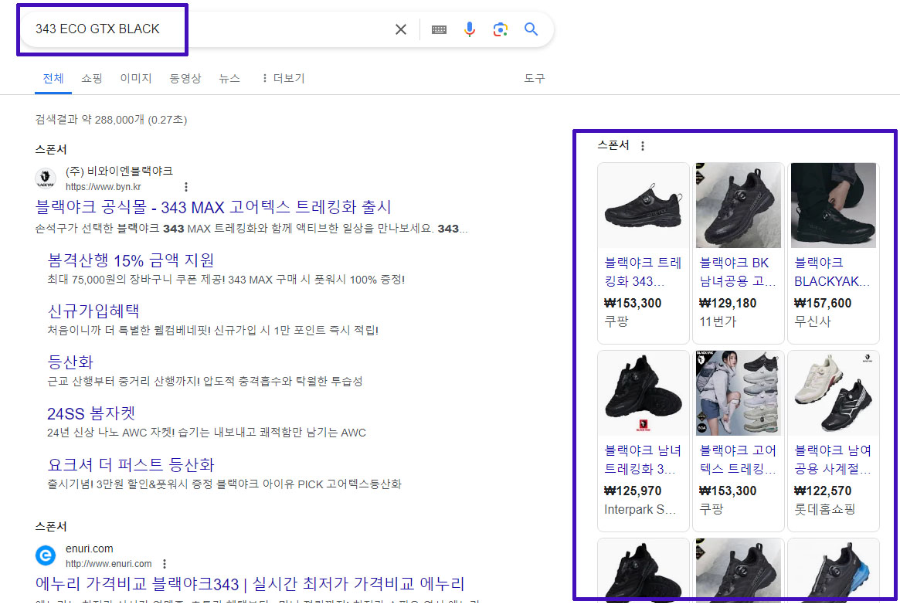Open 블랙야크 트레킹화 343 product title
Viewport: 900px width, 603px height.
pos(643,272)
